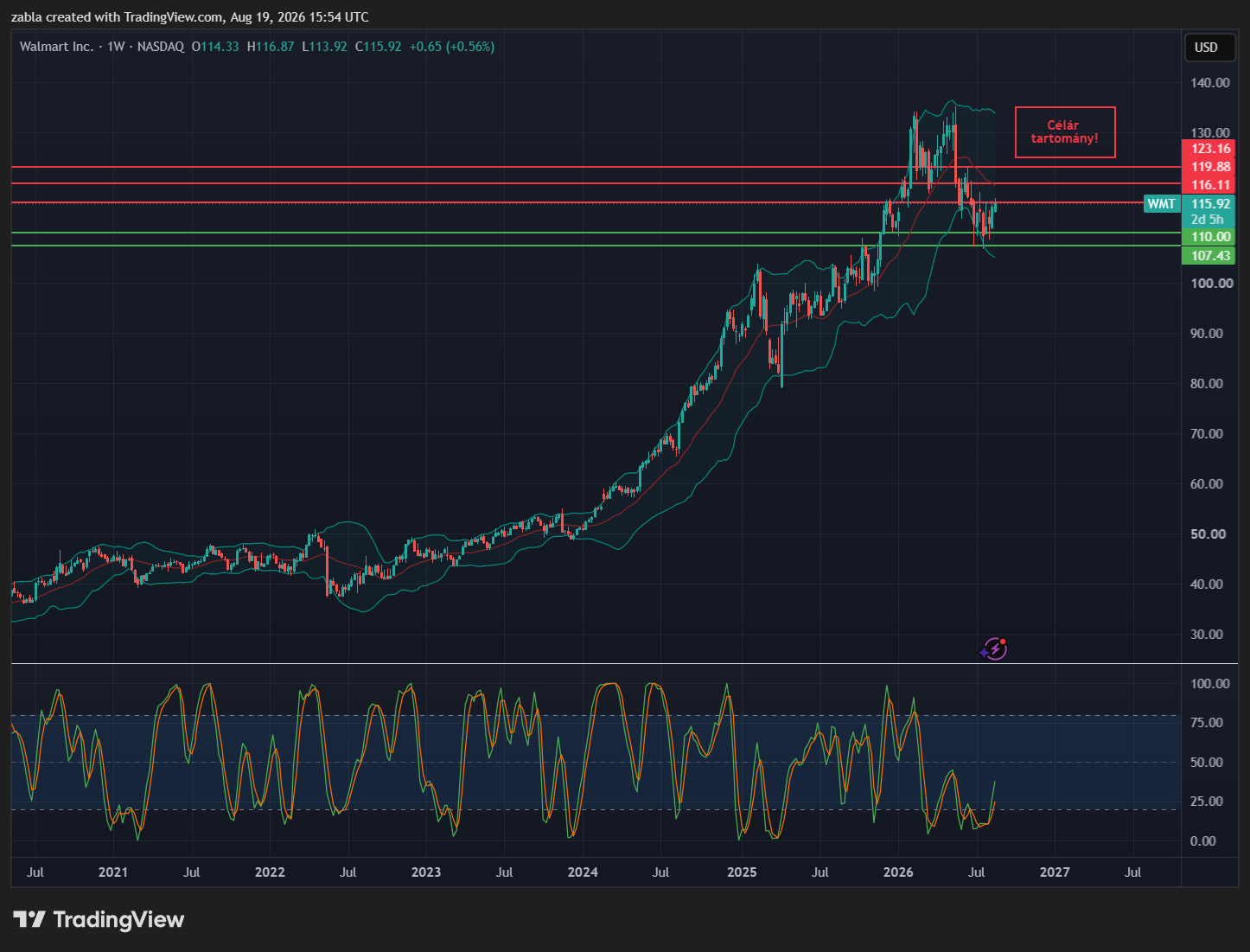Click the +0.65 (+0.56%) change value
The height and width of the screenshot is (952, 1250).
452,47
